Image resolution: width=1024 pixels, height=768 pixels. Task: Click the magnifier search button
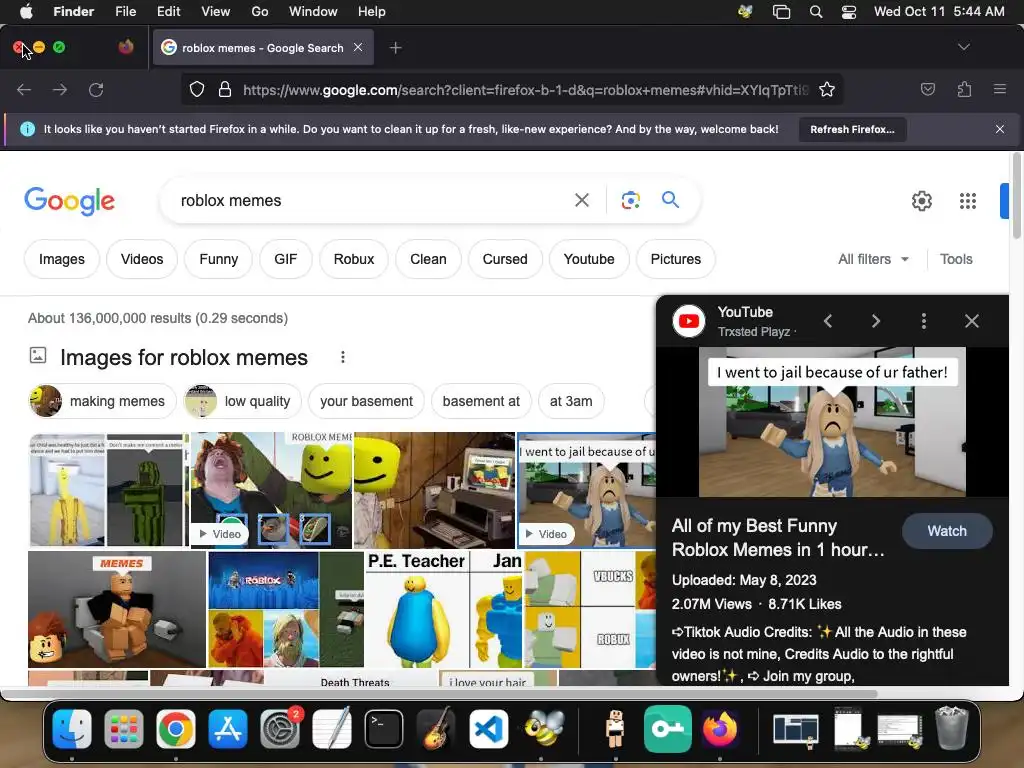coord(670,200)
